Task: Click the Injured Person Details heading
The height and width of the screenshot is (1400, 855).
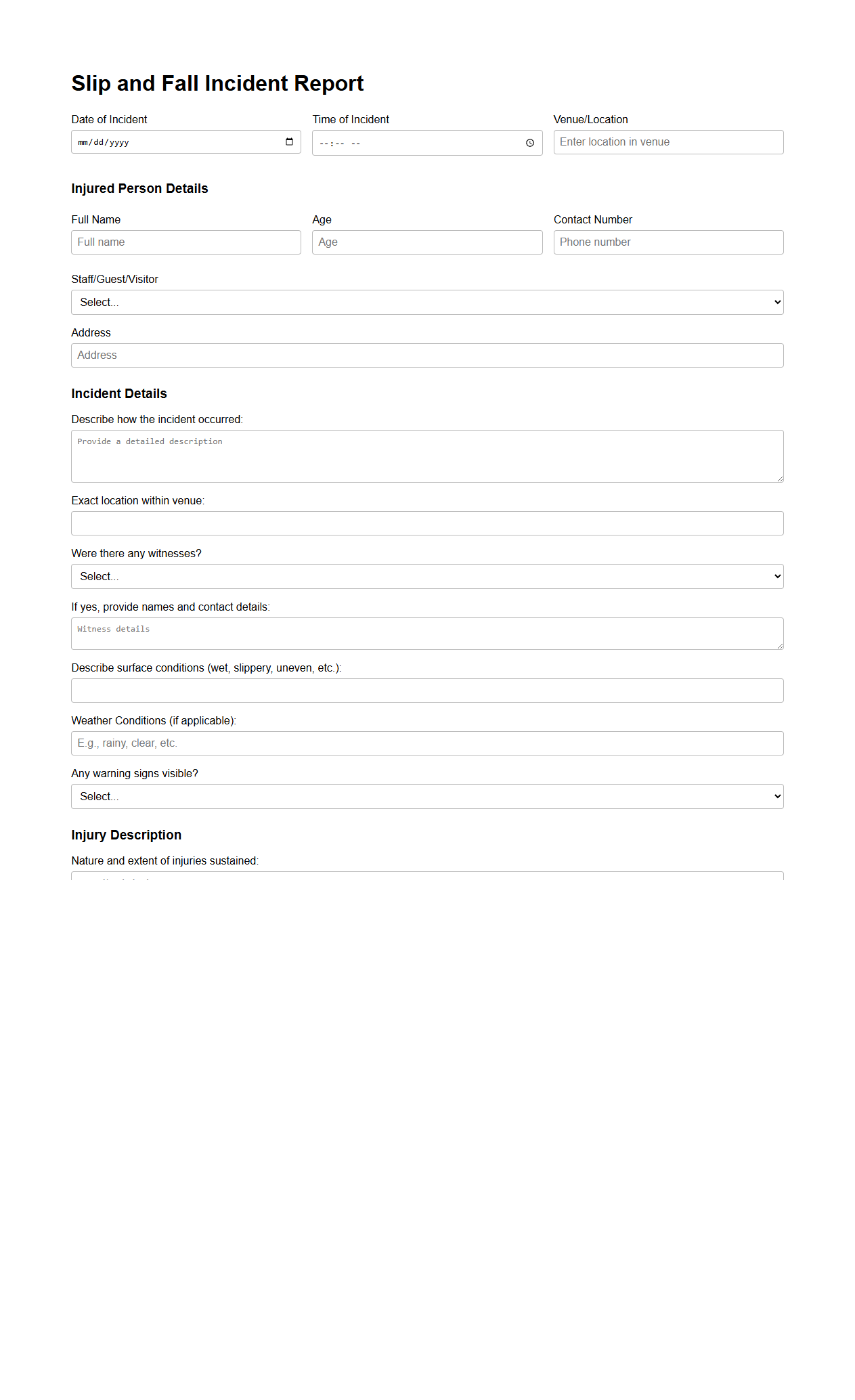Action: 139,188
